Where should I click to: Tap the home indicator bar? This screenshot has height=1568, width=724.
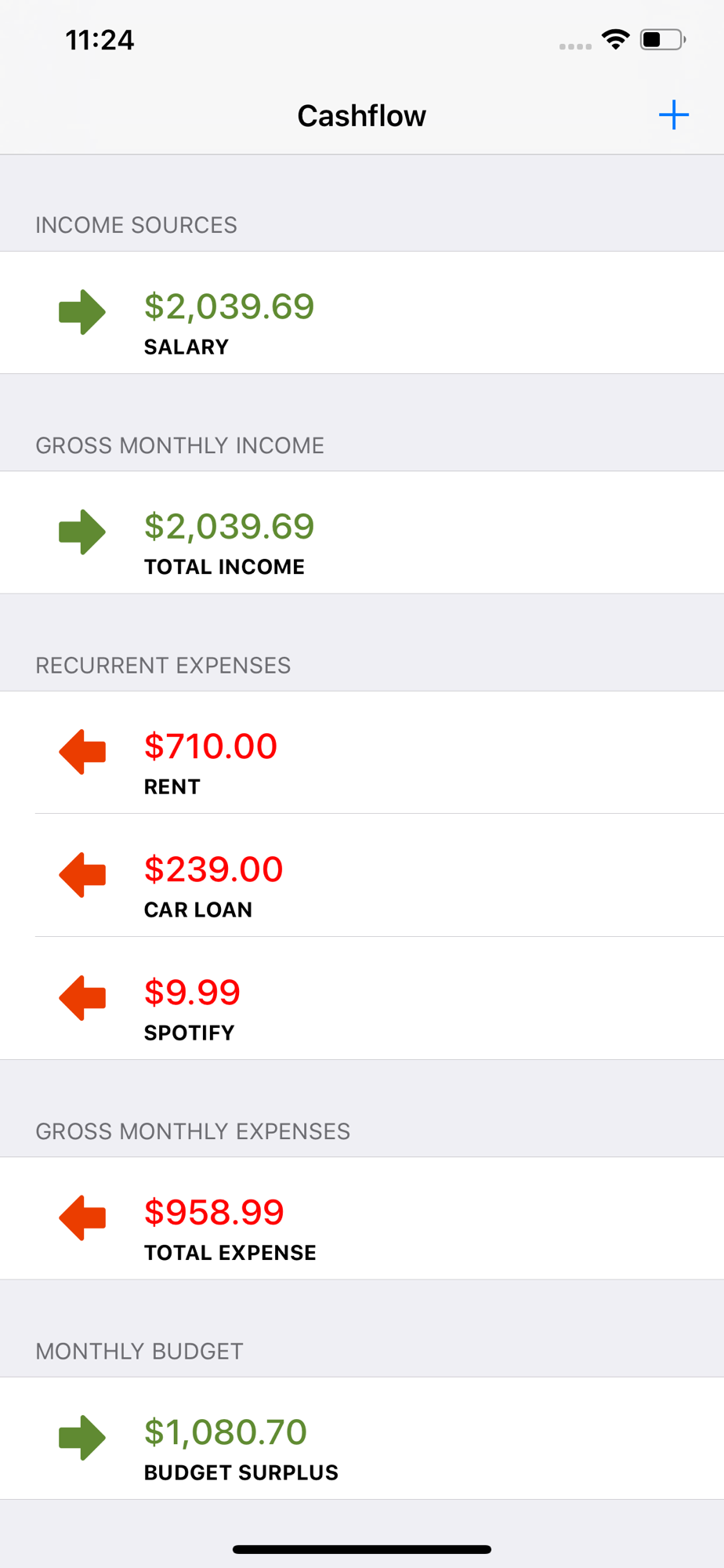362,1549
